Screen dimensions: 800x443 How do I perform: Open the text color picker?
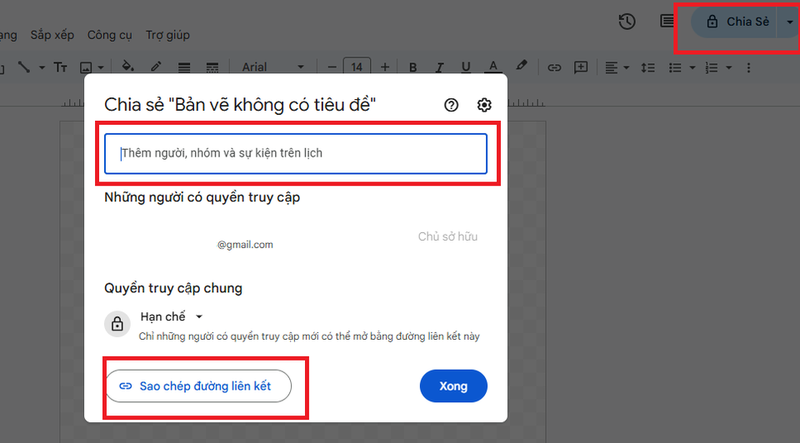click(493, 67)
